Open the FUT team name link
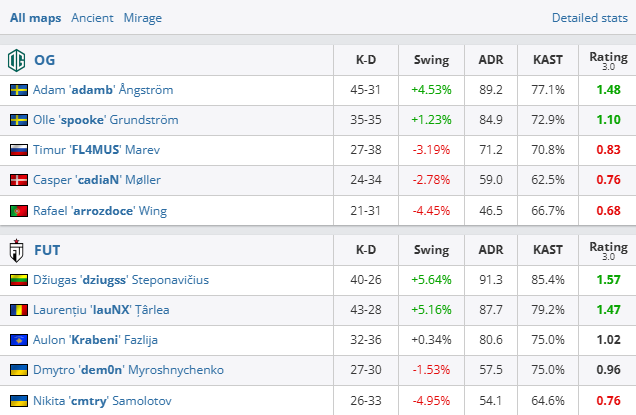 tap(48, 250)
